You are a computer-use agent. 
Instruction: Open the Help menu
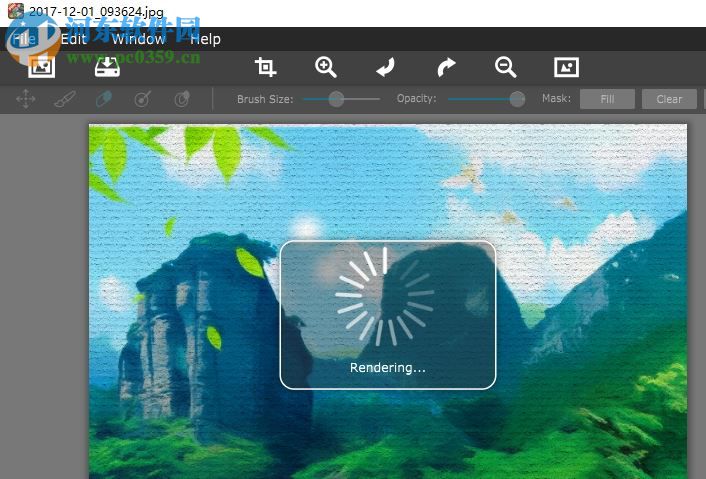pyautogui.click(x=205, y=39)
